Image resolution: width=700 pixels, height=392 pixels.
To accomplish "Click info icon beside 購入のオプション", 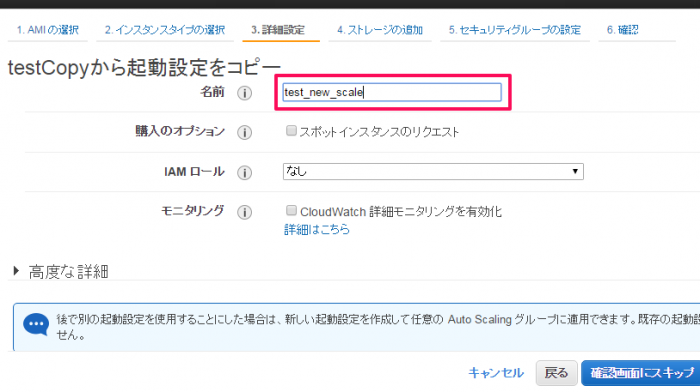I will pos(244,132).
